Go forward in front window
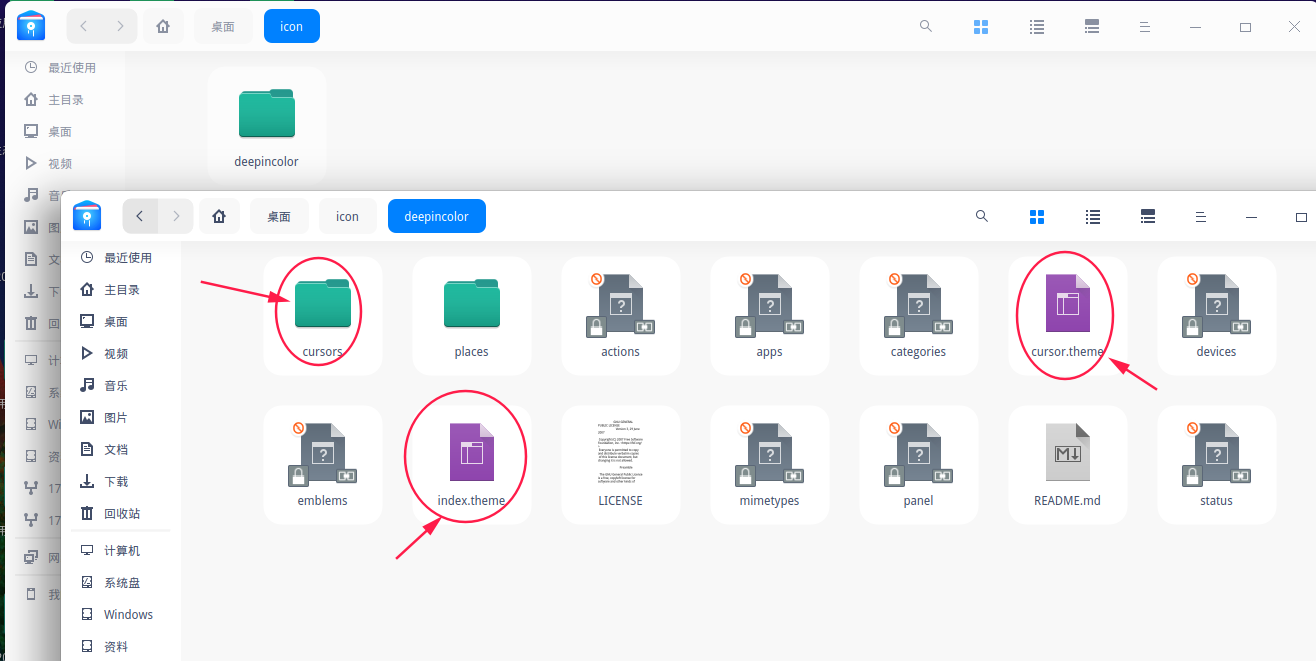 (176, 216)
